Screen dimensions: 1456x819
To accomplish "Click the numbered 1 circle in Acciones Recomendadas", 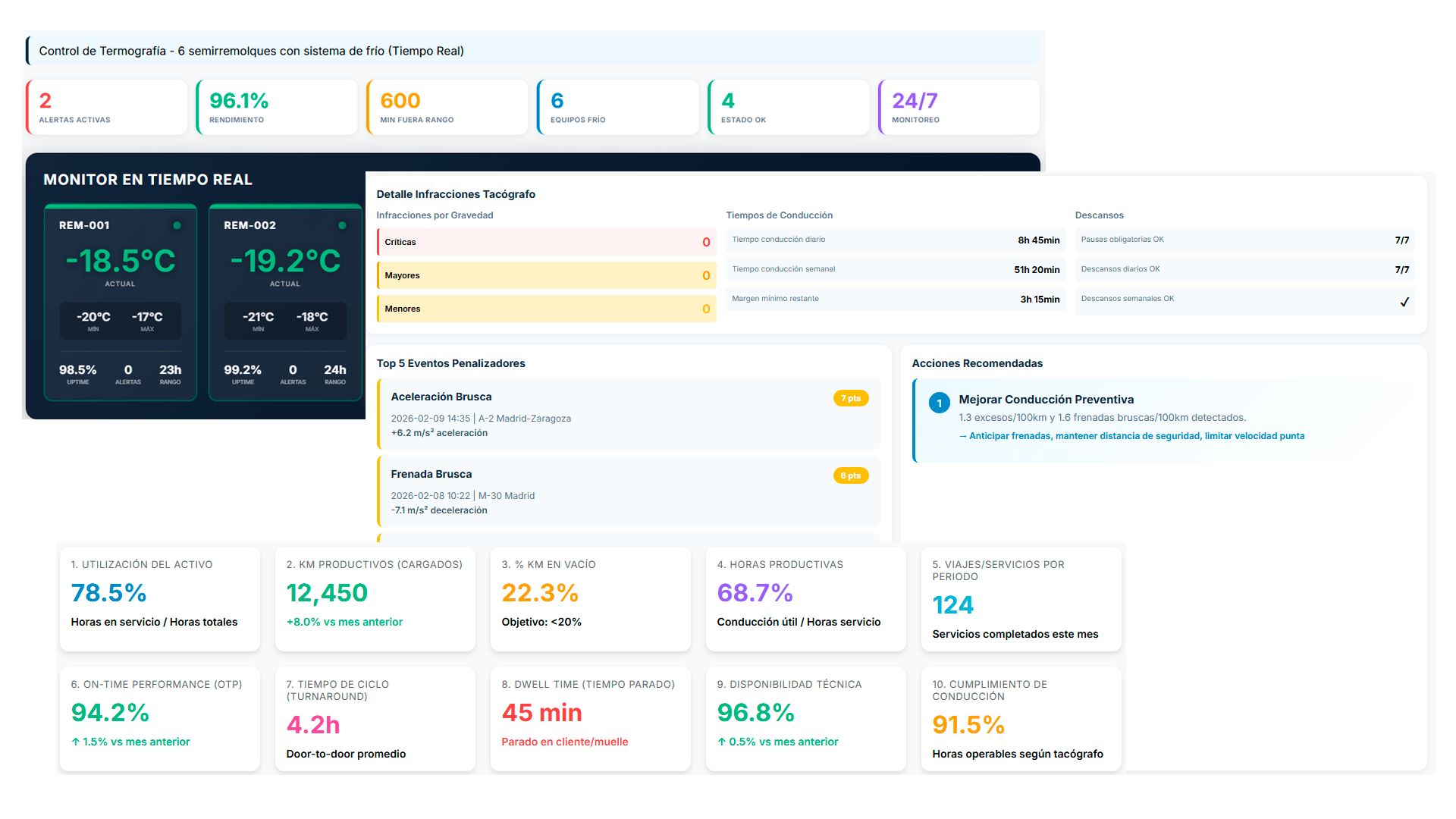I will tap(940, 403).
